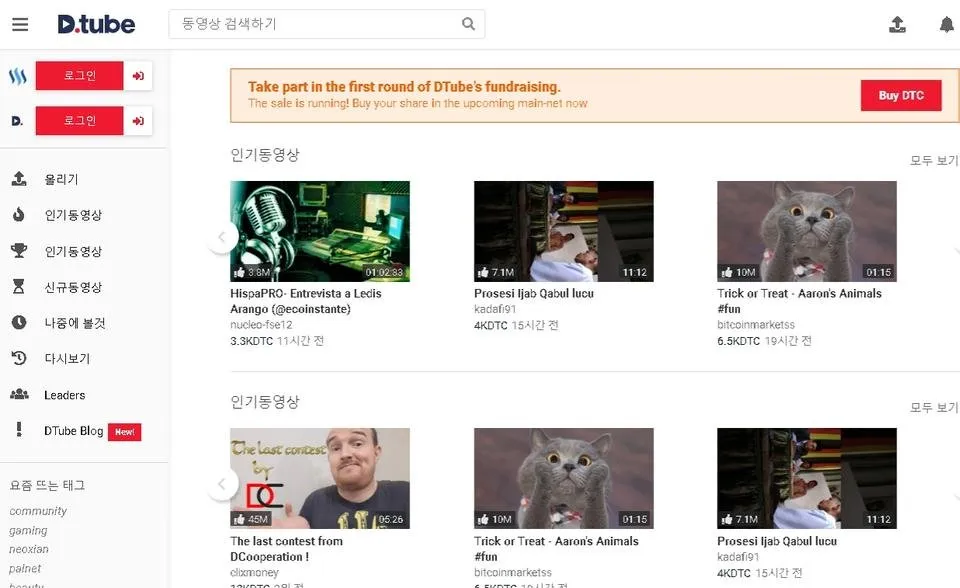The image size is (960, 588).
Task: Open second-row Trick or Treat cat thumbnail
Action: pos(563,478)
